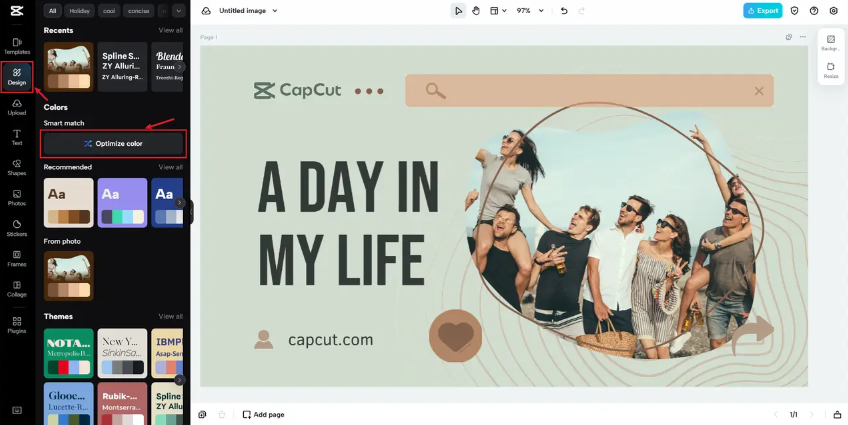Apply the beige-brown recommended color palette

click(69, 203)
